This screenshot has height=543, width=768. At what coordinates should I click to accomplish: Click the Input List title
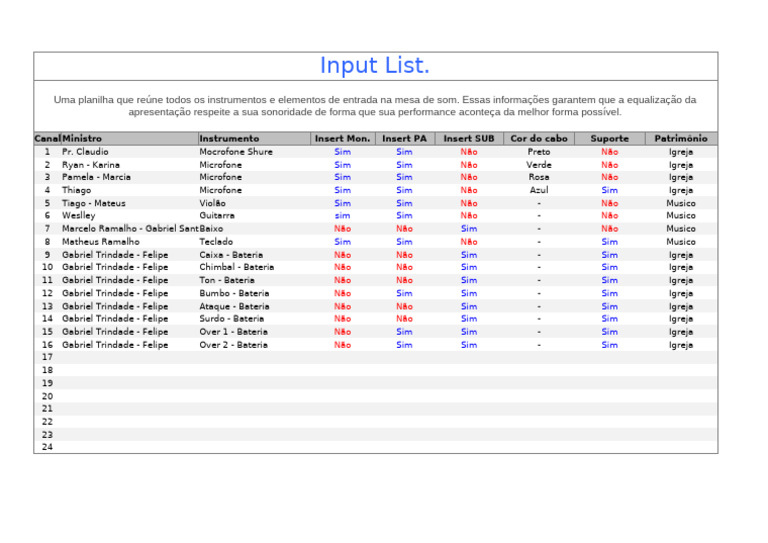coord(375,66)
